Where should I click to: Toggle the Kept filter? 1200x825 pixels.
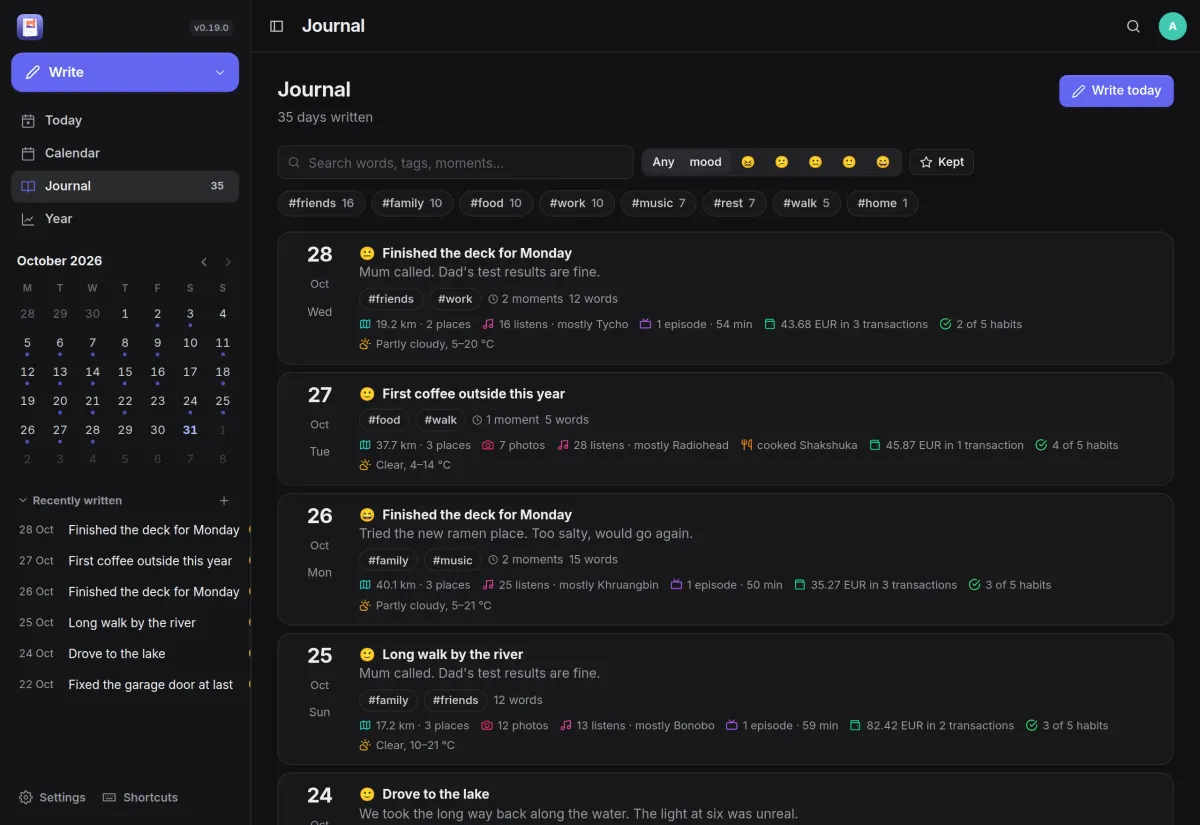click(x=941, y=162)
